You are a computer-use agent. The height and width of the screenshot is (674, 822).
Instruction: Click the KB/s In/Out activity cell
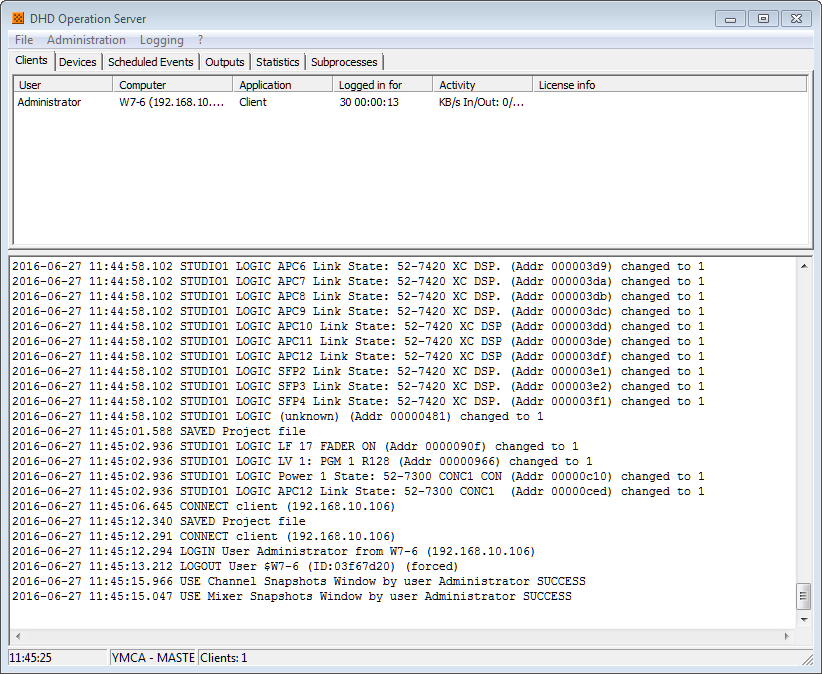point(481,102)
